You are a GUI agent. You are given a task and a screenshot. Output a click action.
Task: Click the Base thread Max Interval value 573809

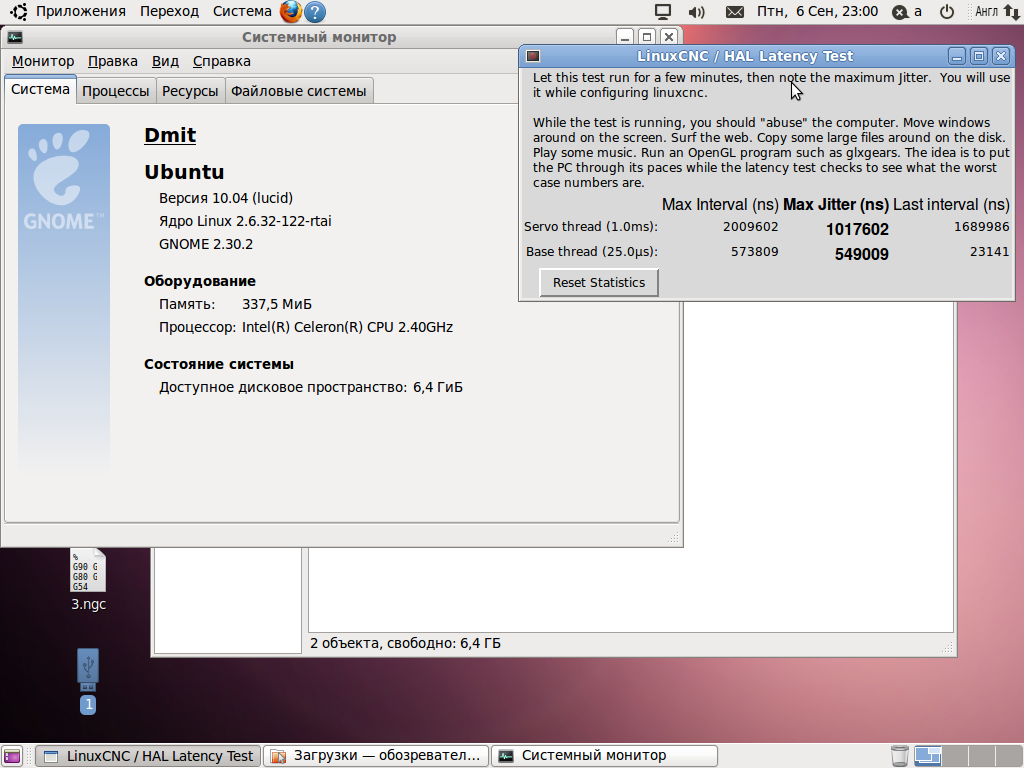(x=754, y=251)
